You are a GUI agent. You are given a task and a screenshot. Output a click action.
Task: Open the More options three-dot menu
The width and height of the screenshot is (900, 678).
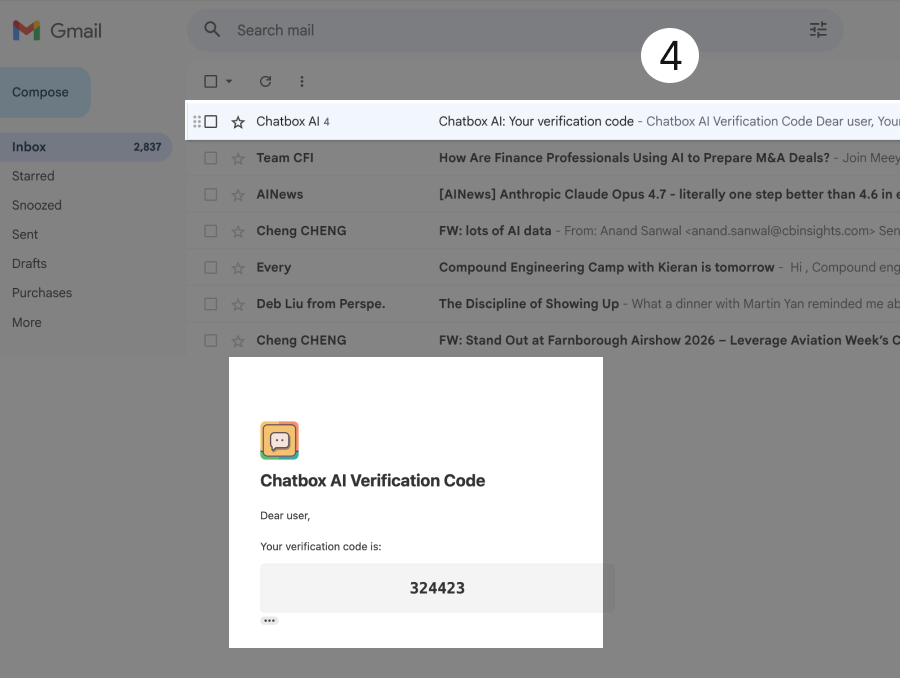click(x=302, y=82)
